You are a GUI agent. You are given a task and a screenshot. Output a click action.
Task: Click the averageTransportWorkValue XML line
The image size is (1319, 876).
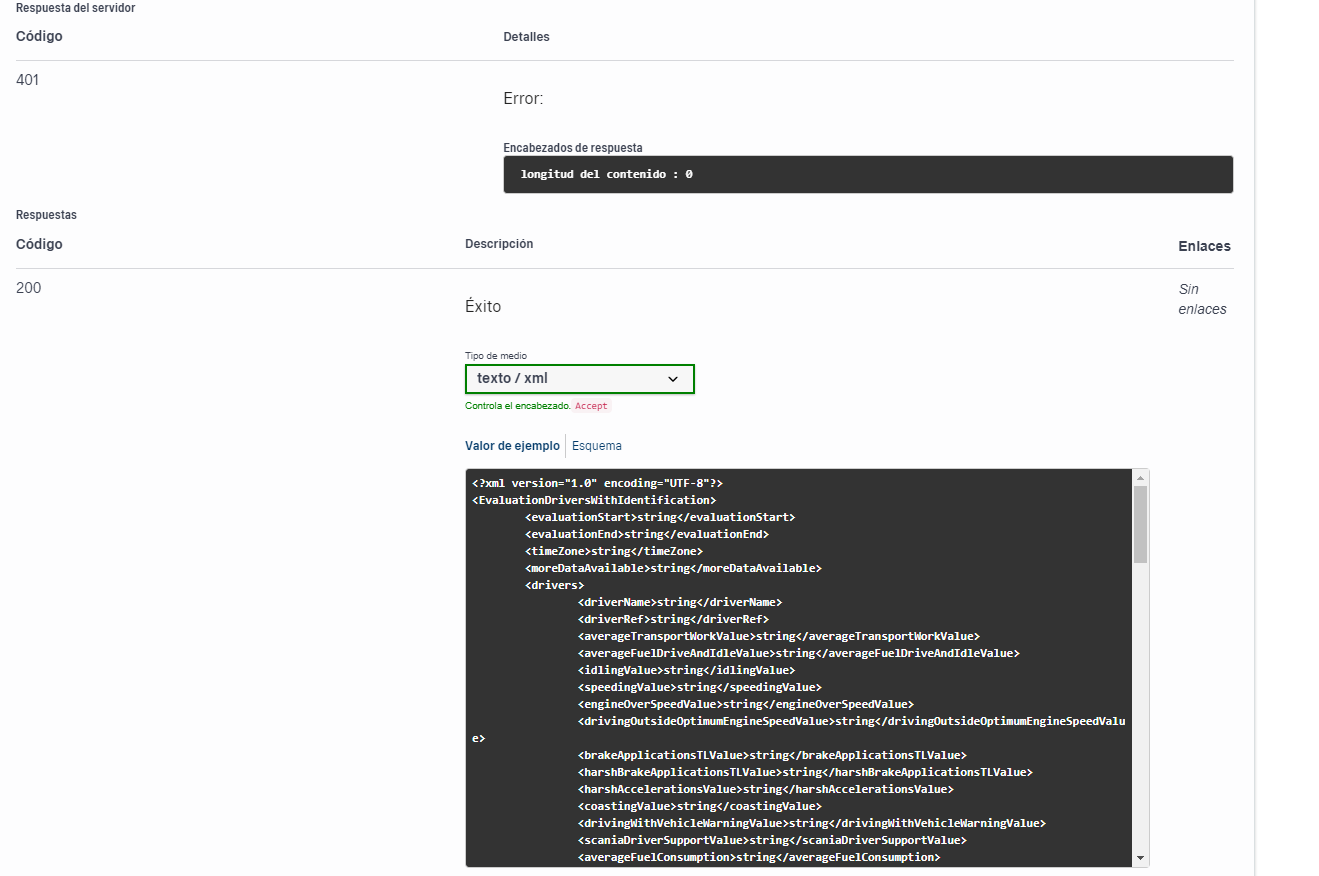tap(779, 636)
